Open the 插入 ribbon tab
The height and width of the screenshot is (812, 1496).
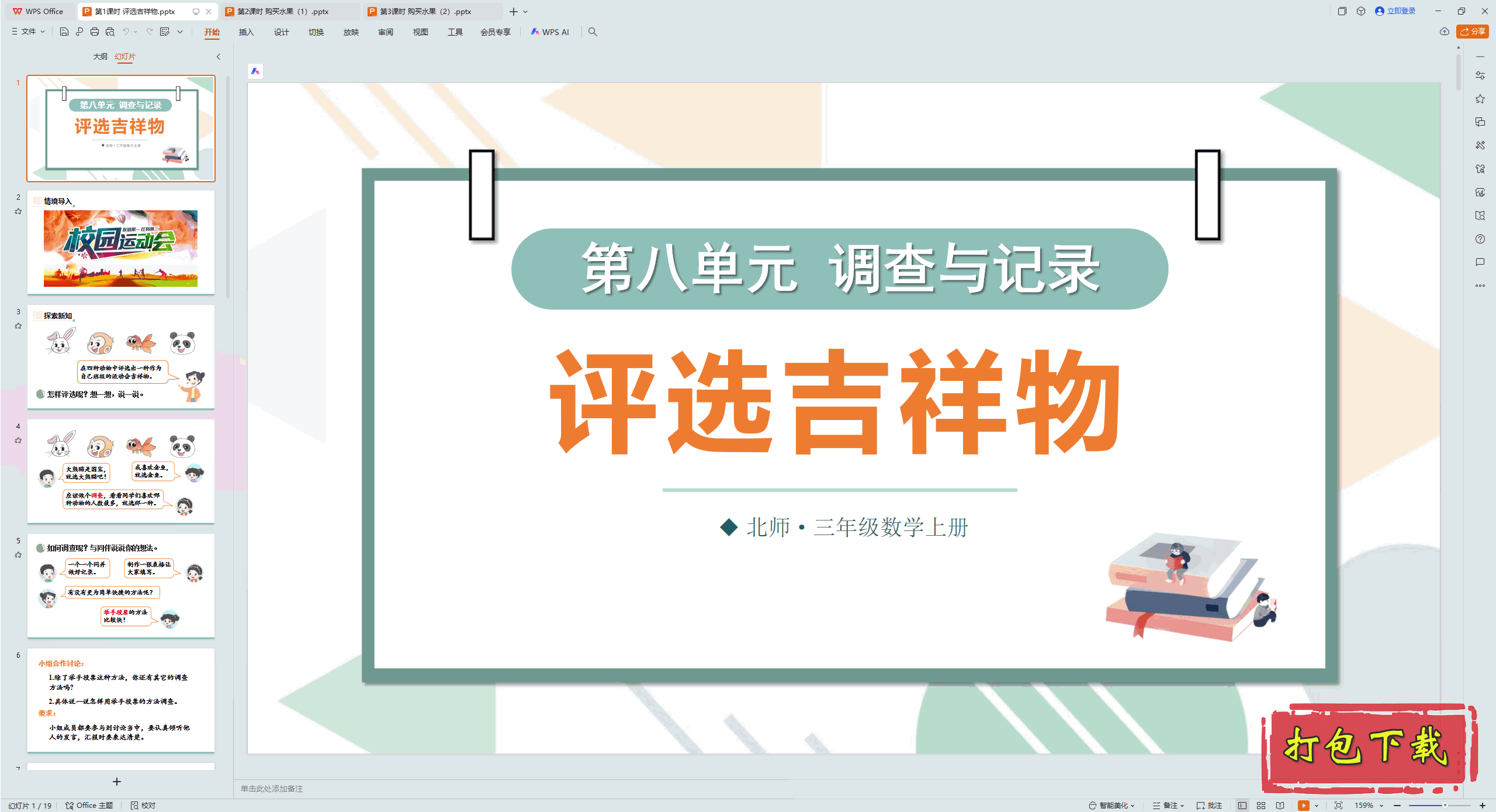(246, 32)
